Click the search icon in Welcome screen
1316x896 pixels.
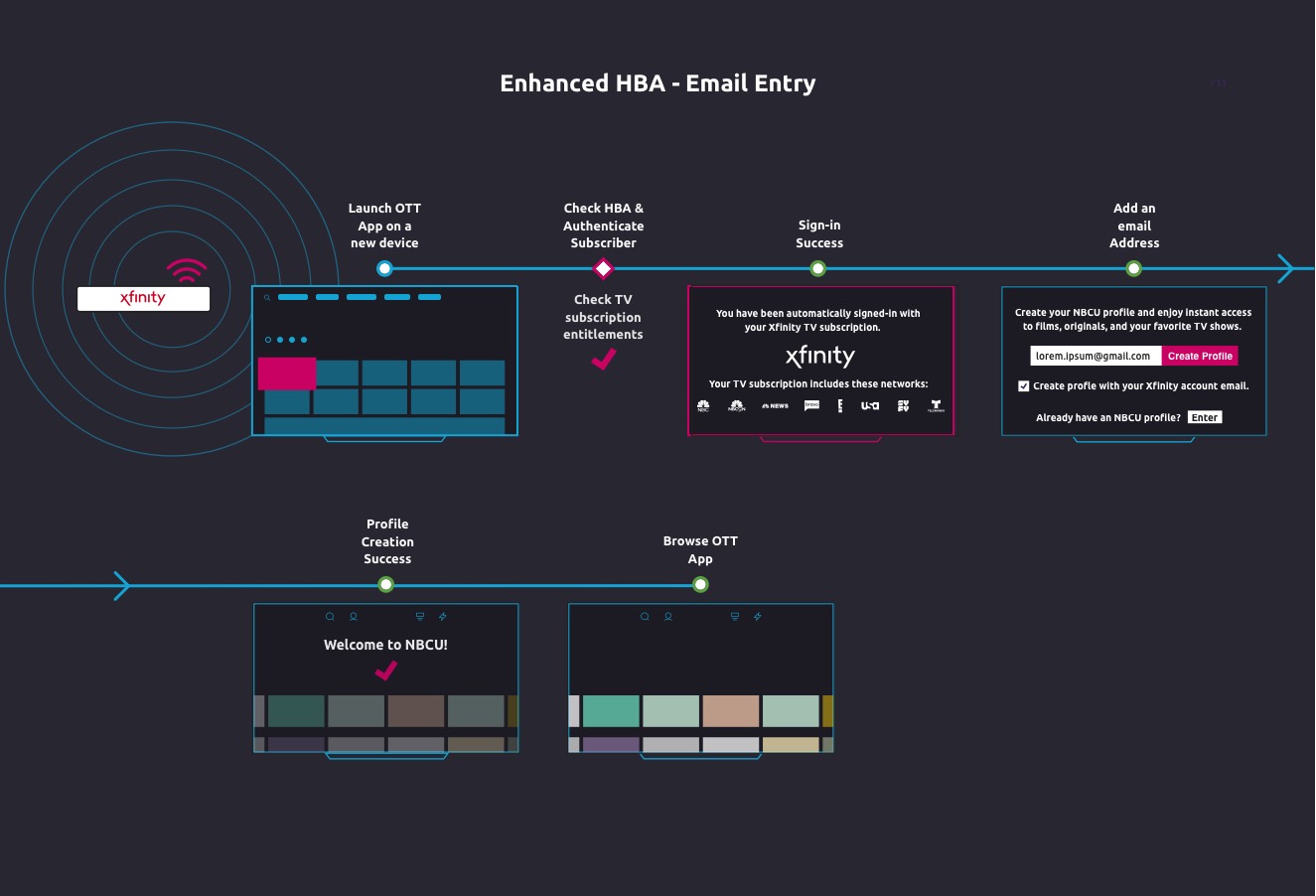pos(331,617)
